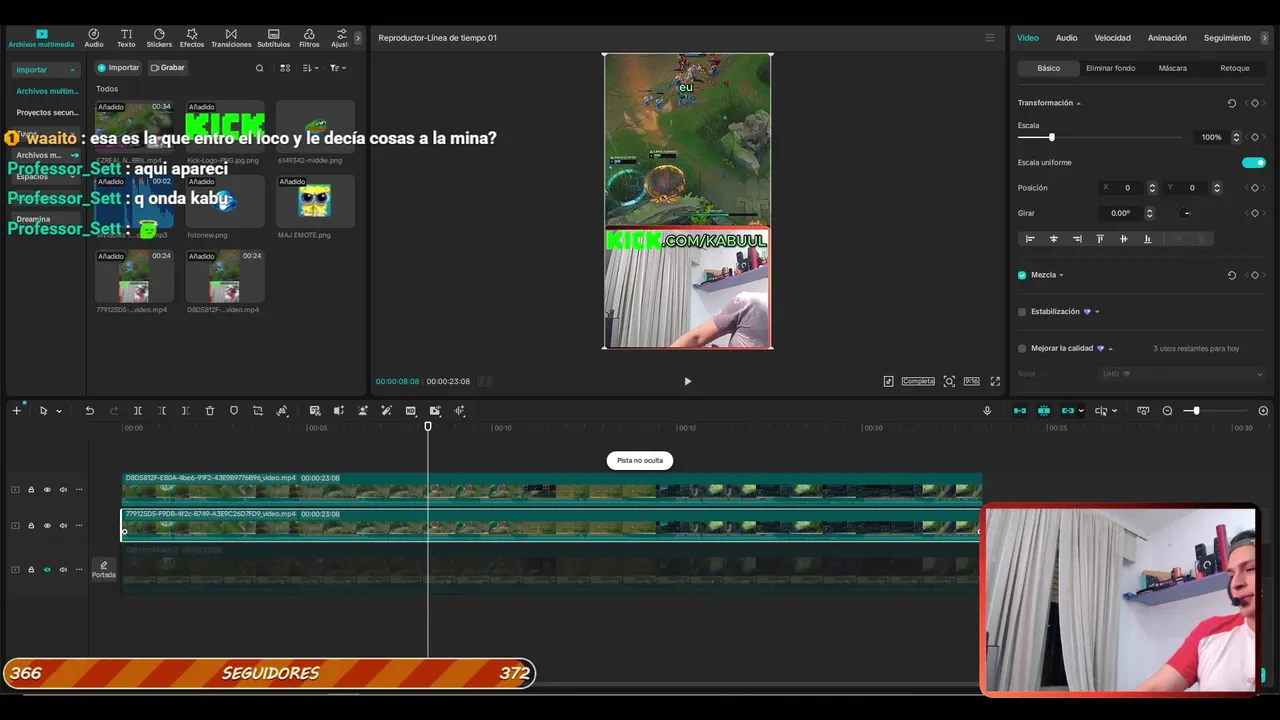Uncheck the Mezcla checkbox
1280x720 pixels.
(x=1022, y=275)
